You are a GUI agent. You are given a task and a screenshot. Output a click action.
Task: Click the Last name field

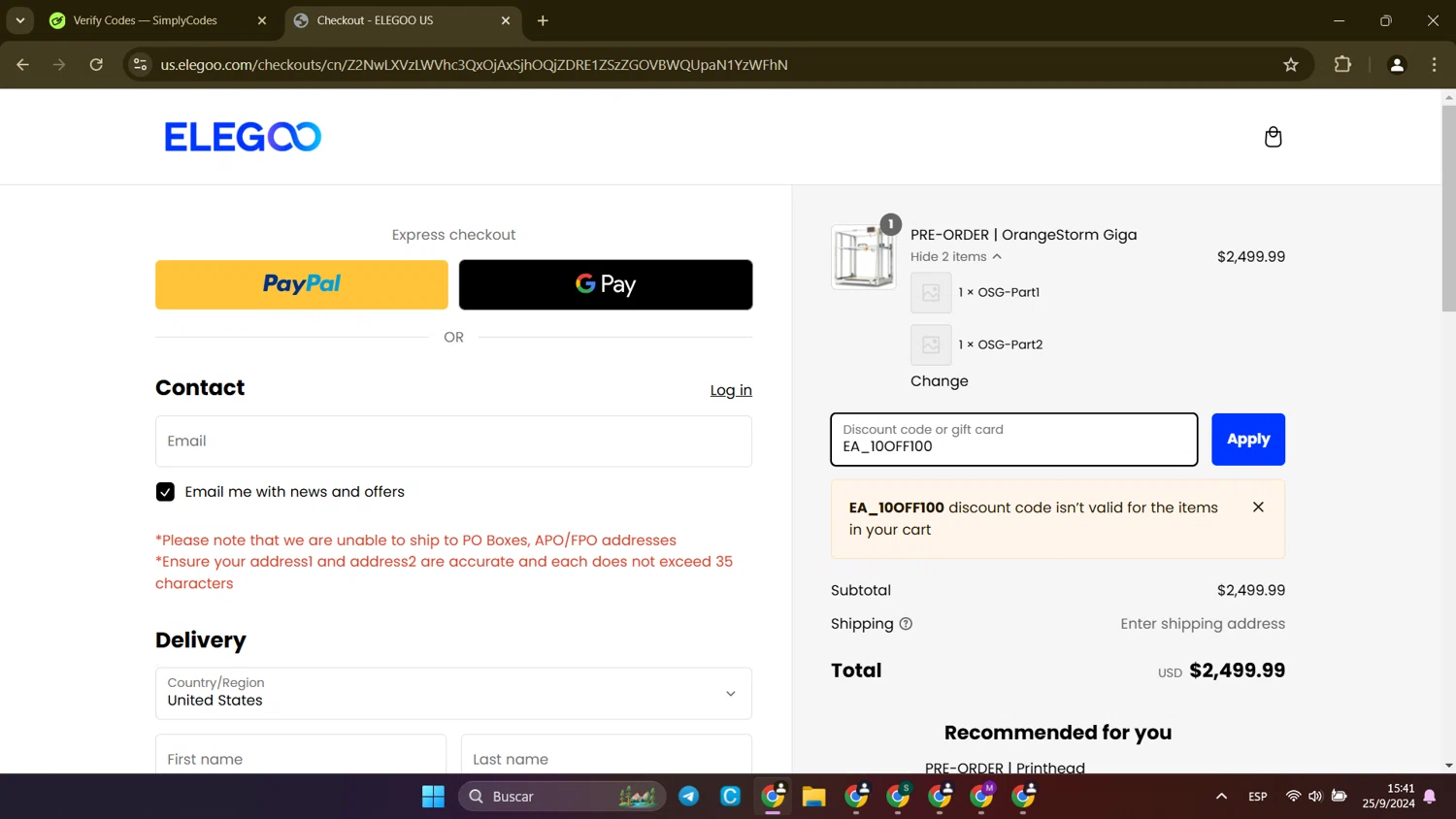607,755
